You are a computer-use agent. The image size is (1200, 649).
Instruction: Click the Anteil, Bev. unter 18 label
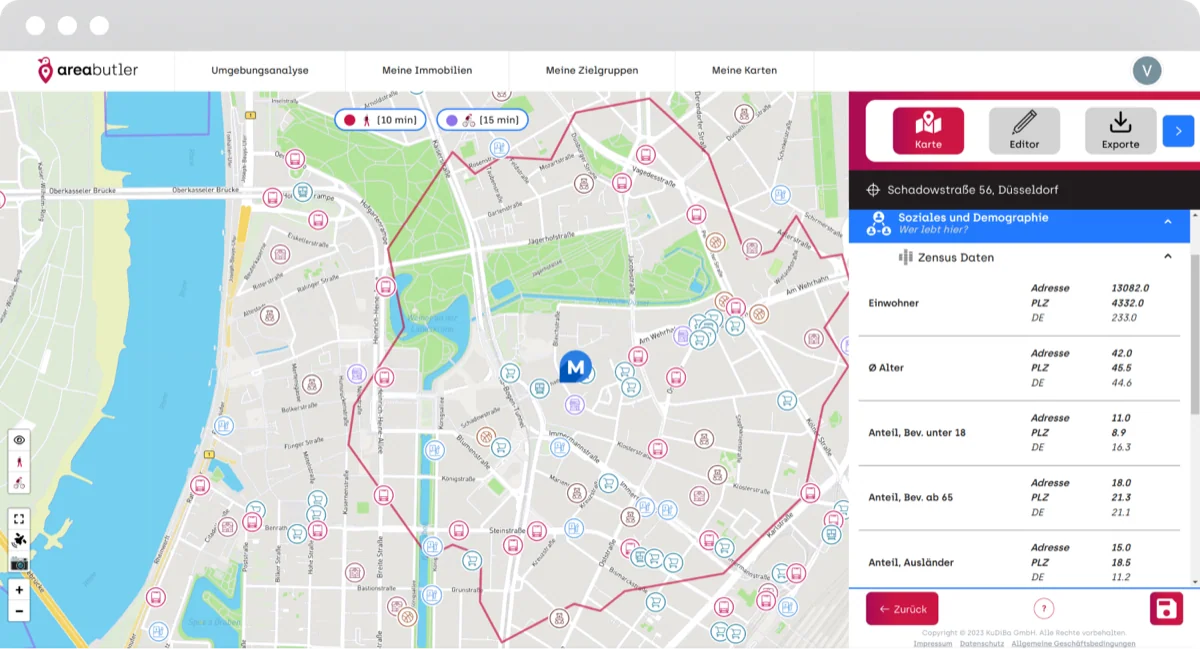coord(917,433)
